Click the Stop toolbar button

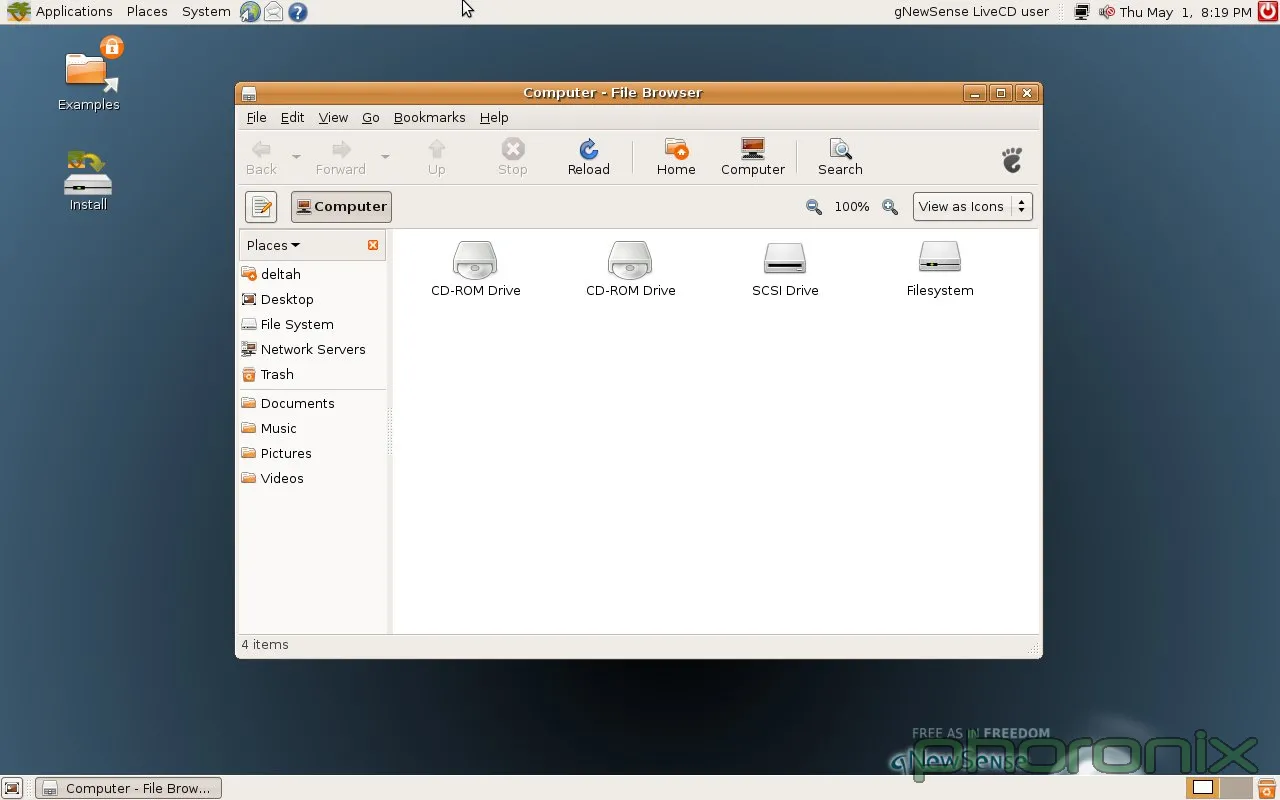[513, 157]
